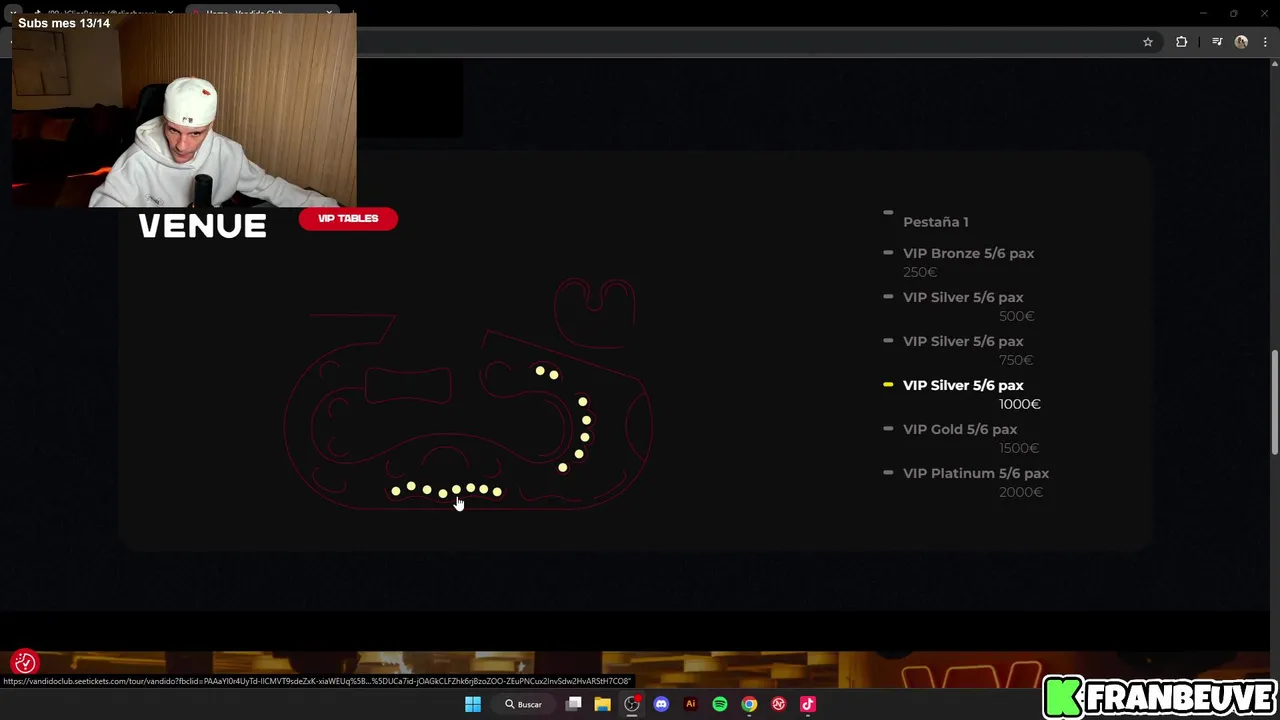Viewport: 1280px width, 720px height.
Task: Open Spotify from the taskbar
Action: pyautogui.click(x=720, y=704)
